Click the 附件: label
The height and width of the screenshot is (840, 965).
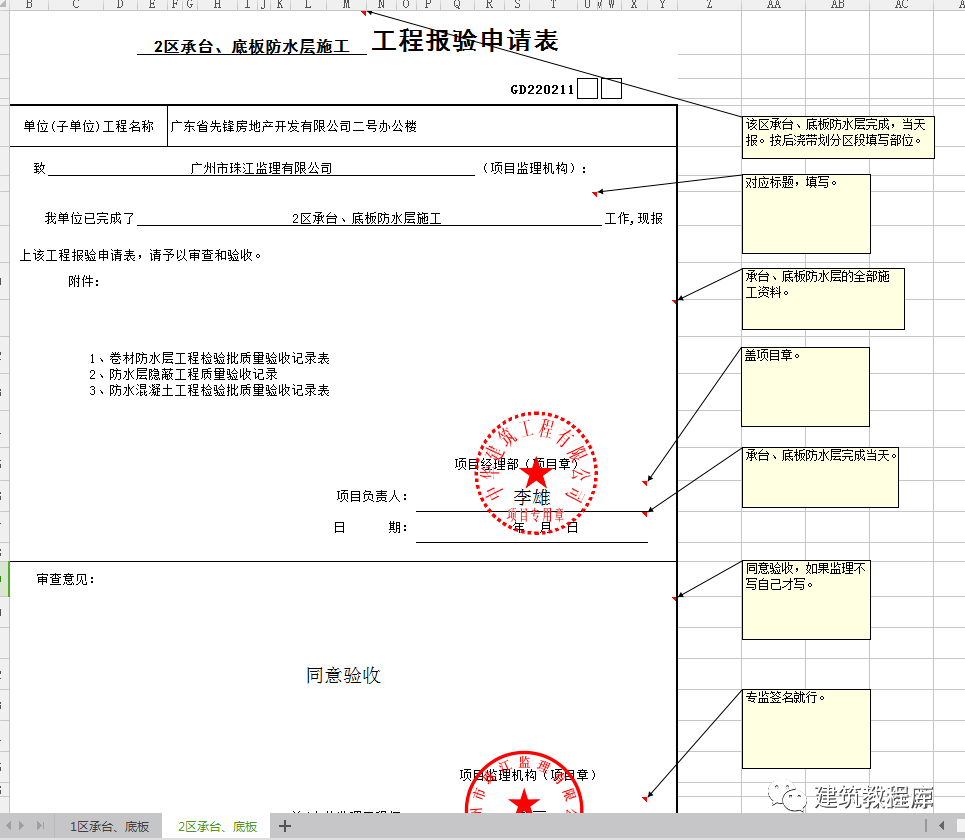(x=84, y=282)
